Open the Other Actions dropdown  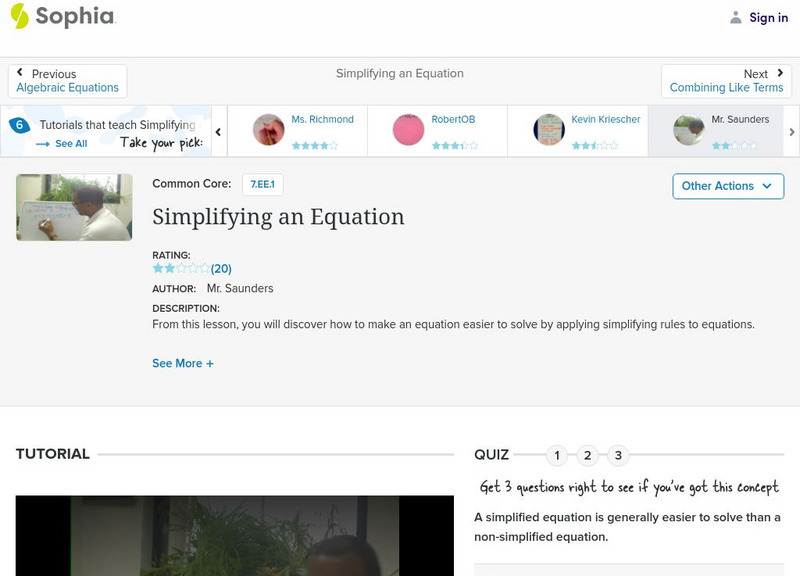pos(726,186)
